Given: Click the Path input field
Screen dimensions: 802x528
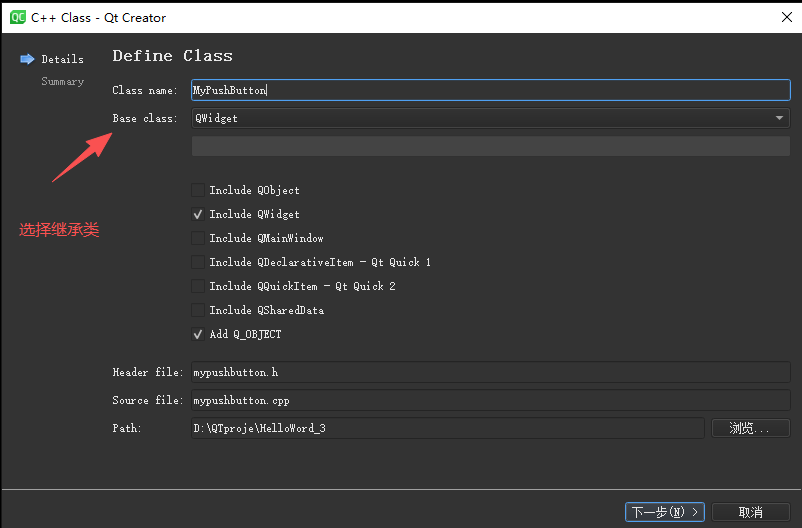Looking at the screenshot, I should [x=448, y=428].
